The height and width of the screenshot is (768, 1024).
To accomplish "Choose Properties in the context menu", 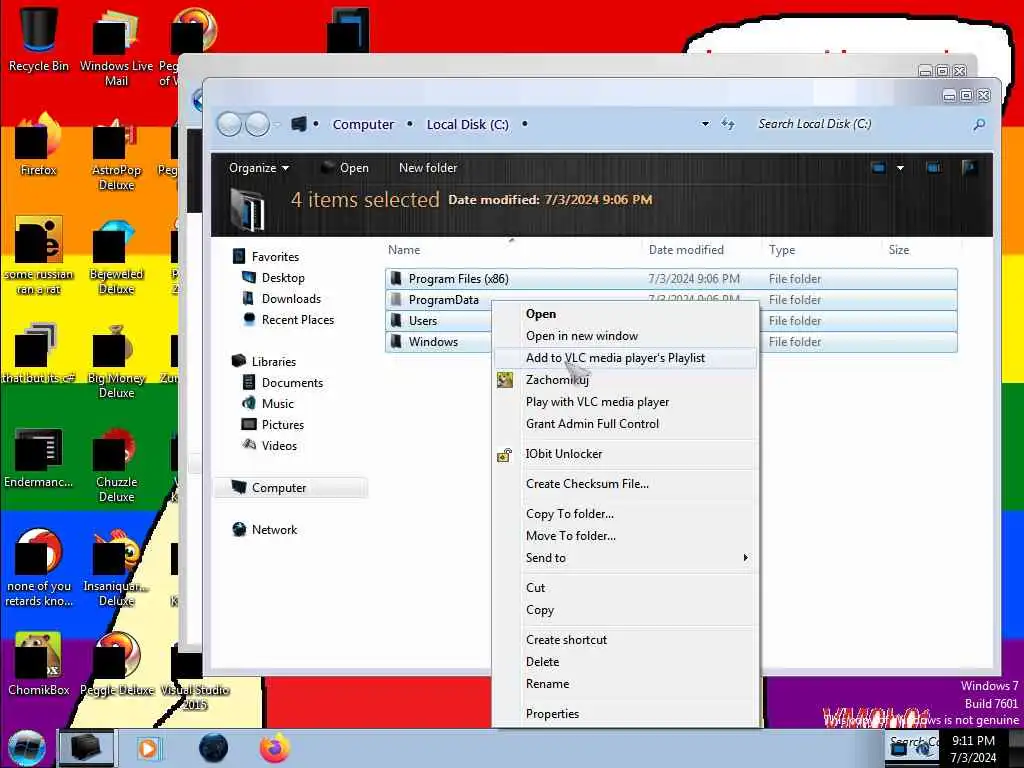I will coord(626,714).
